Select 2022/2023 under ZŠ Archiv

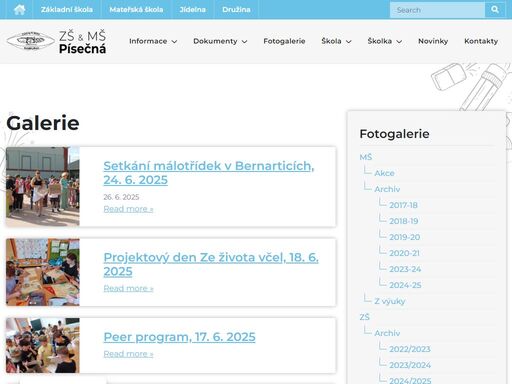pos(410,349)
